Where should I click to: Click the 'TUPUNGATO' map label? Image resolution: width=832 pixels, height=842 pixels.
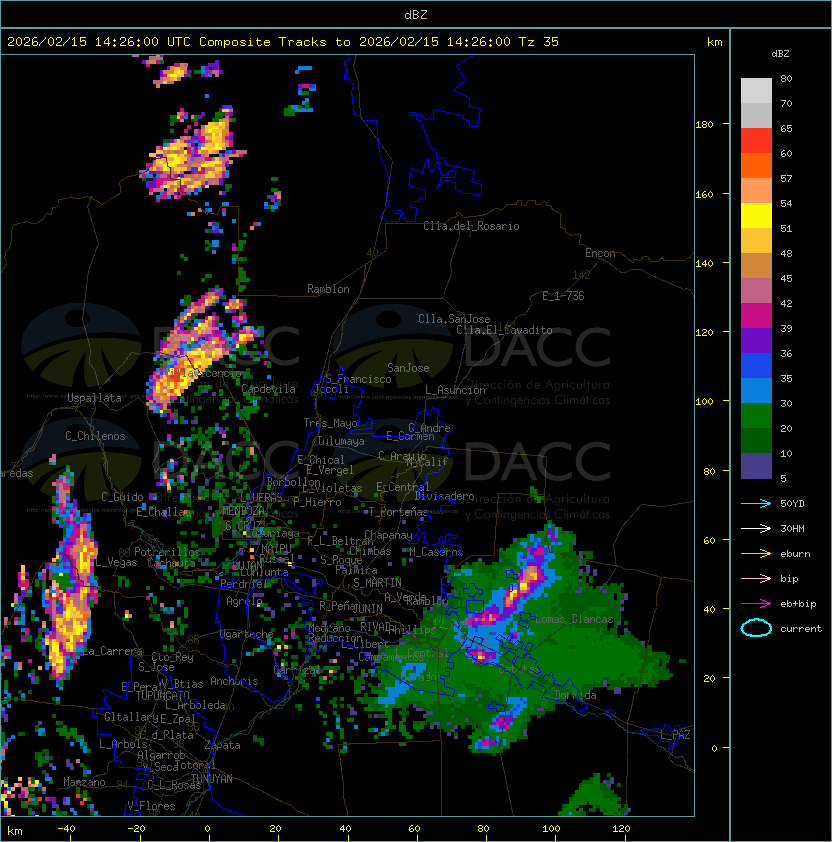point(162,695)
